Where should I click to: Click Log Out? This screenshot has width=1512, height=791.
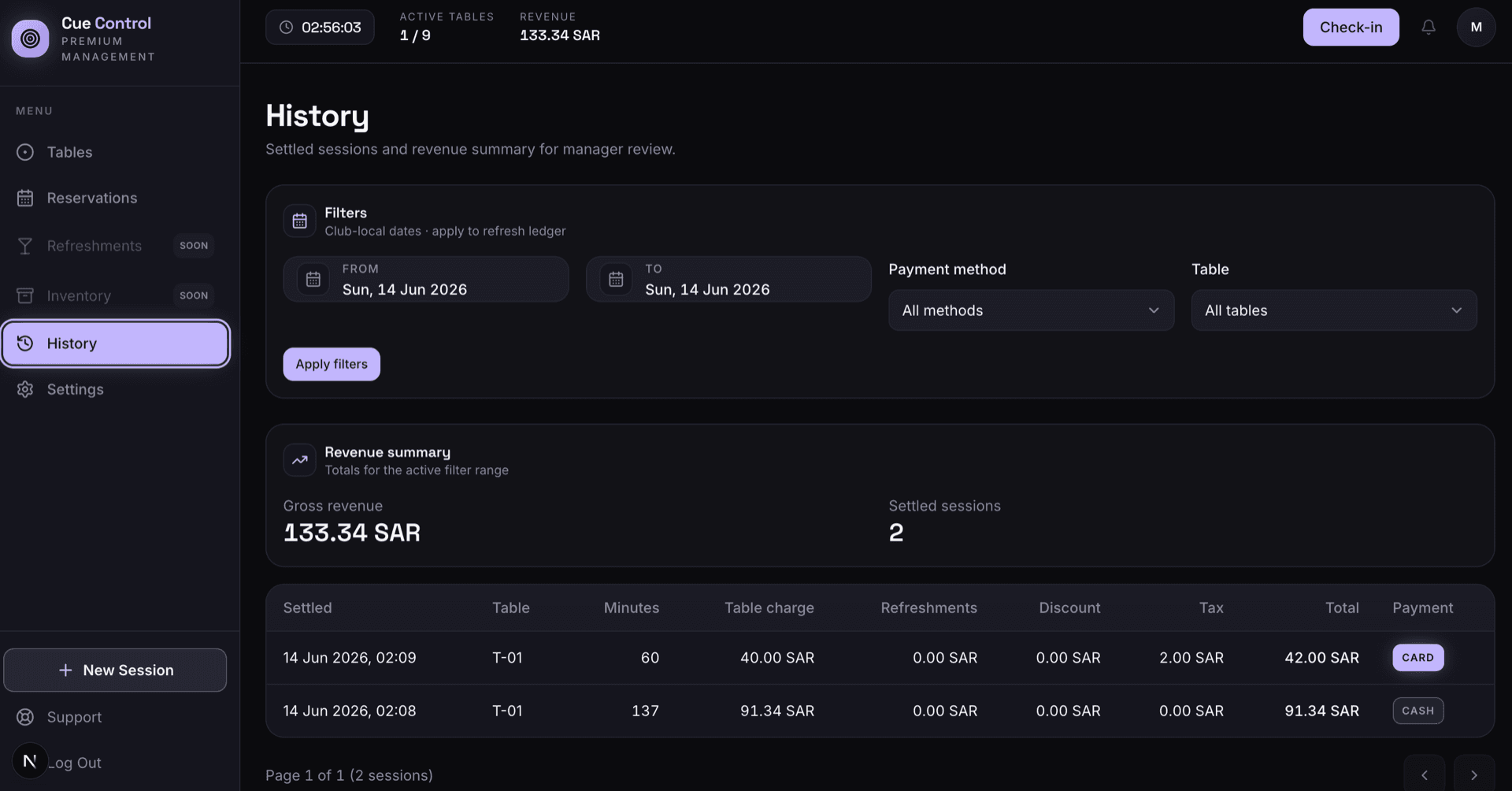[75, 763]
